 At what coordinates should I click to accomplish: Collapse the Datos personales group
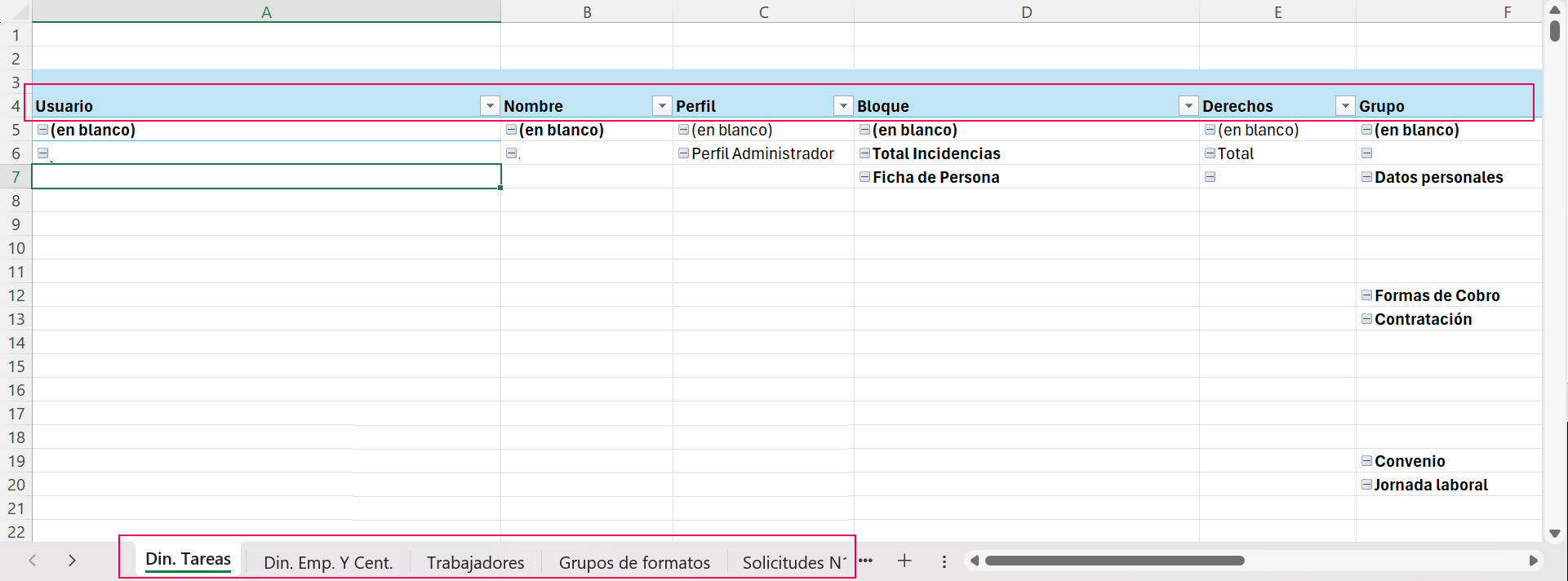pos(1366,176)
